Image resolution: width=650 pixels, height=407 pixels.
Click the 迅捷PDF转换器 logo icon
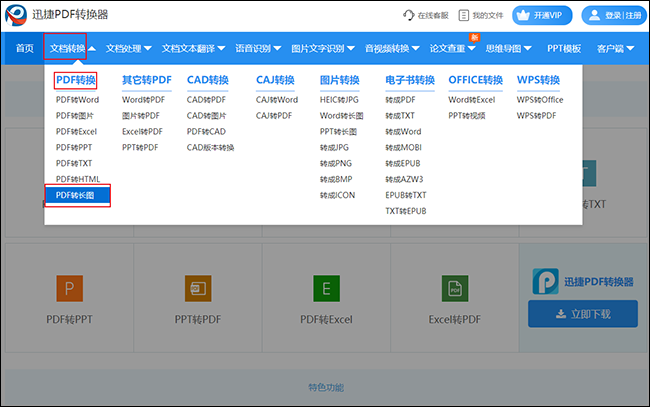coord(16,15)
